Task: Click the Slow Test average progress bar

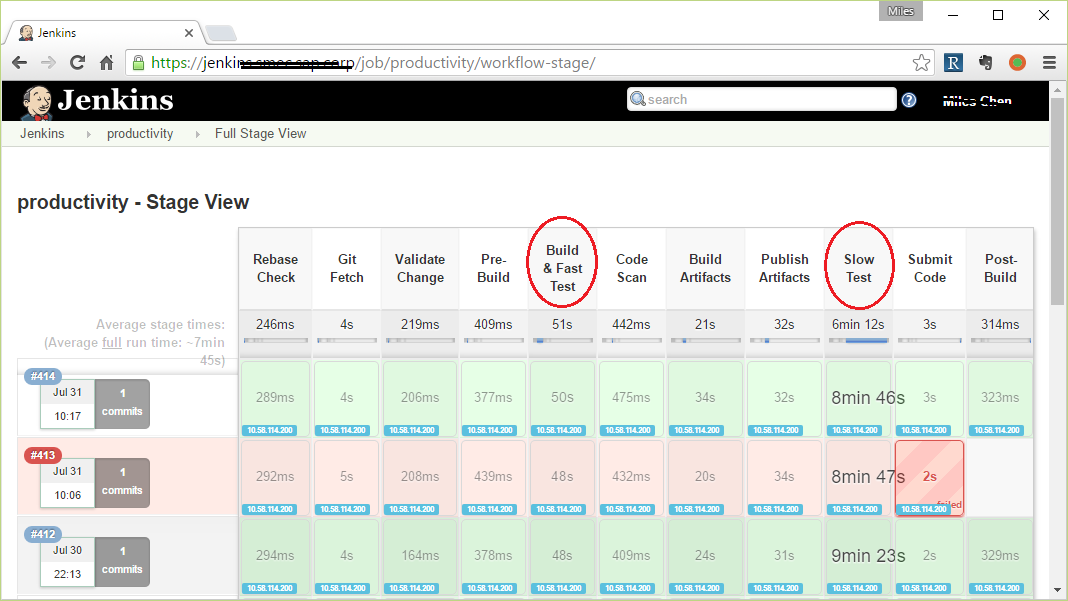Action: tap(858, 340)
